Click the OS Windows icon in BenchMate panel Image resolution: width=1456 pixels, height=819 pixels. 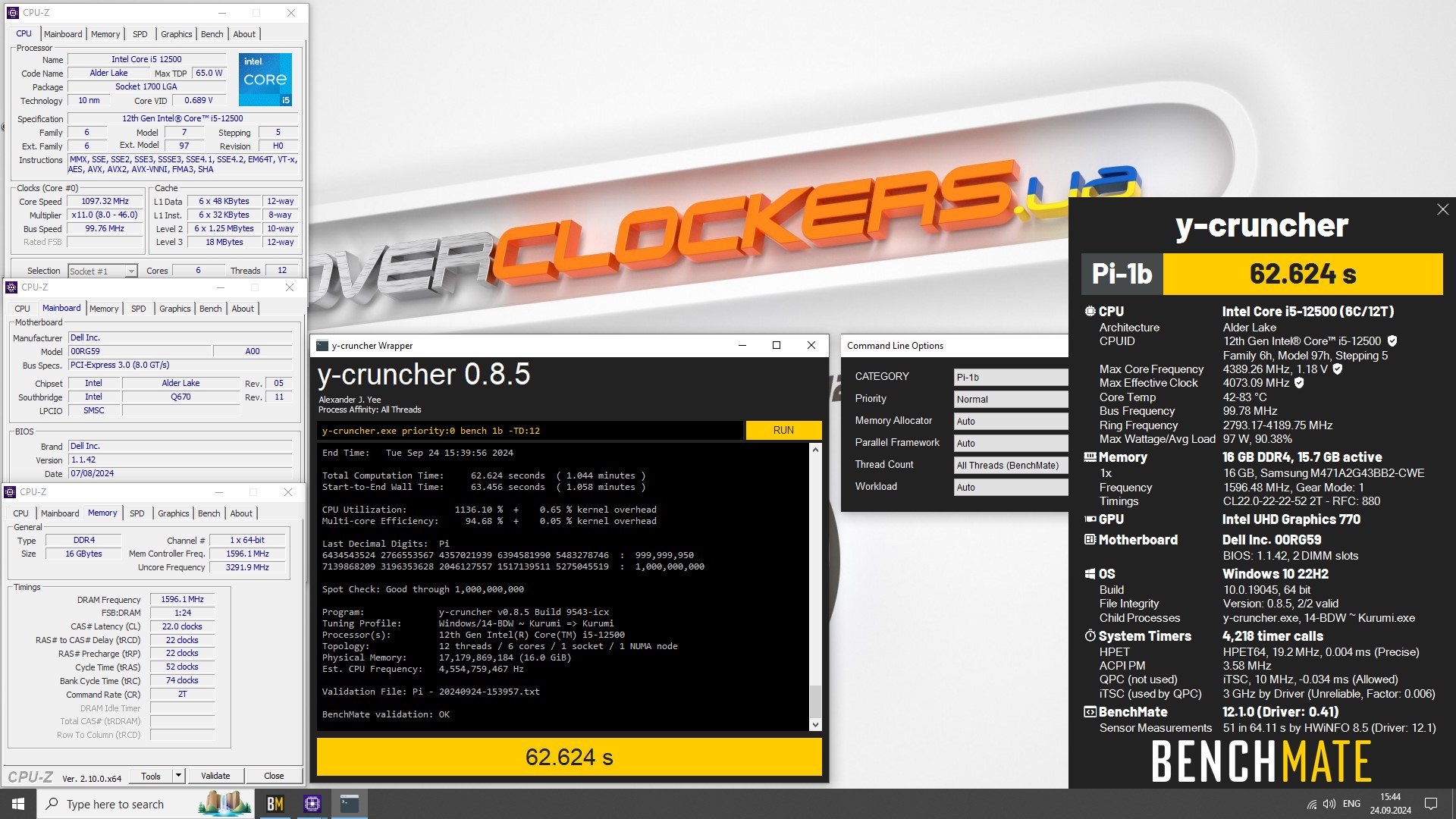(x=1090, y=574)
